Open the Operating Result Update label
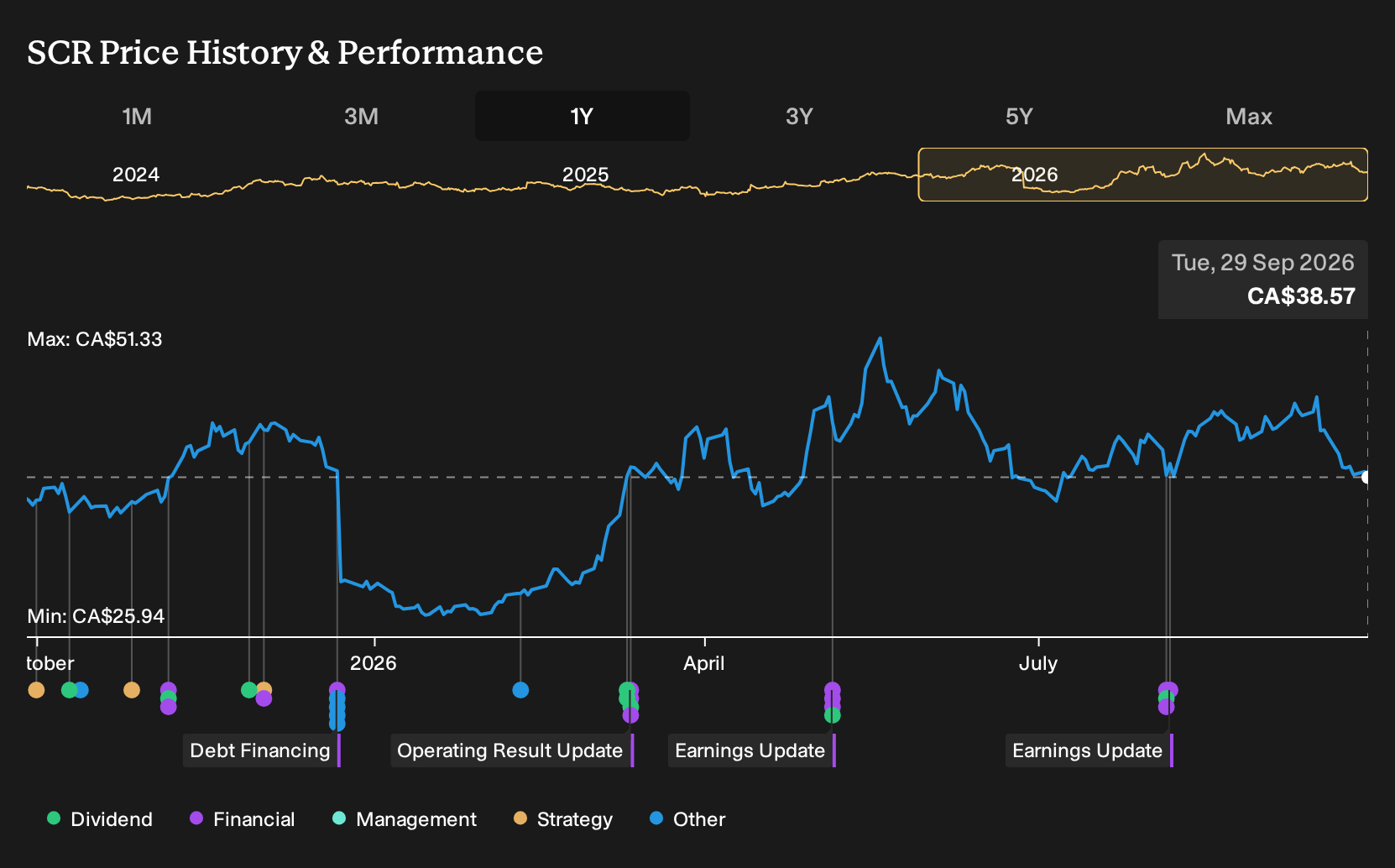Screen dimensions: 1395x868 (511, 750)
